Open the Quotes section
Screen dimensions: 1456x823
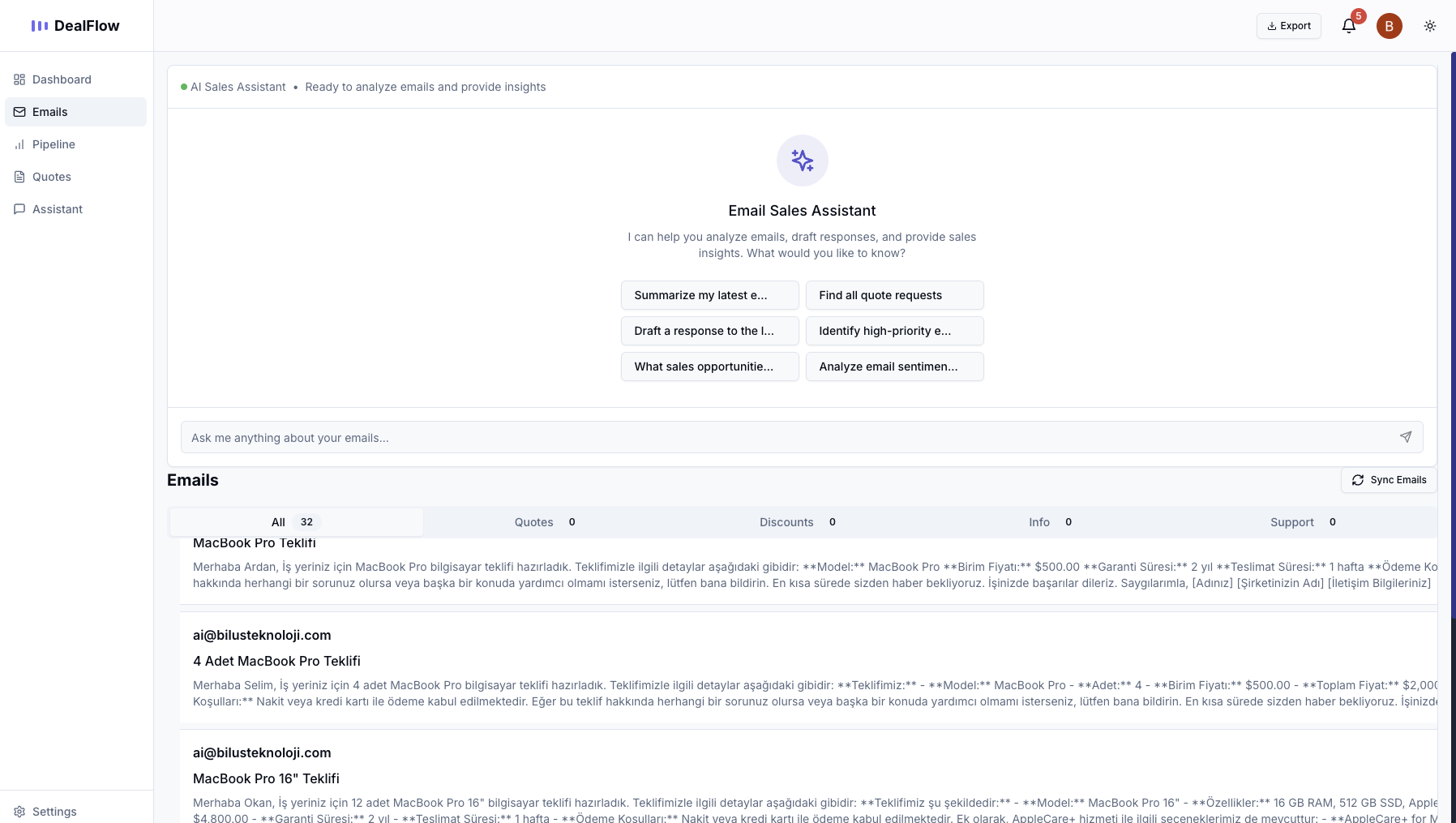point(51,176)
